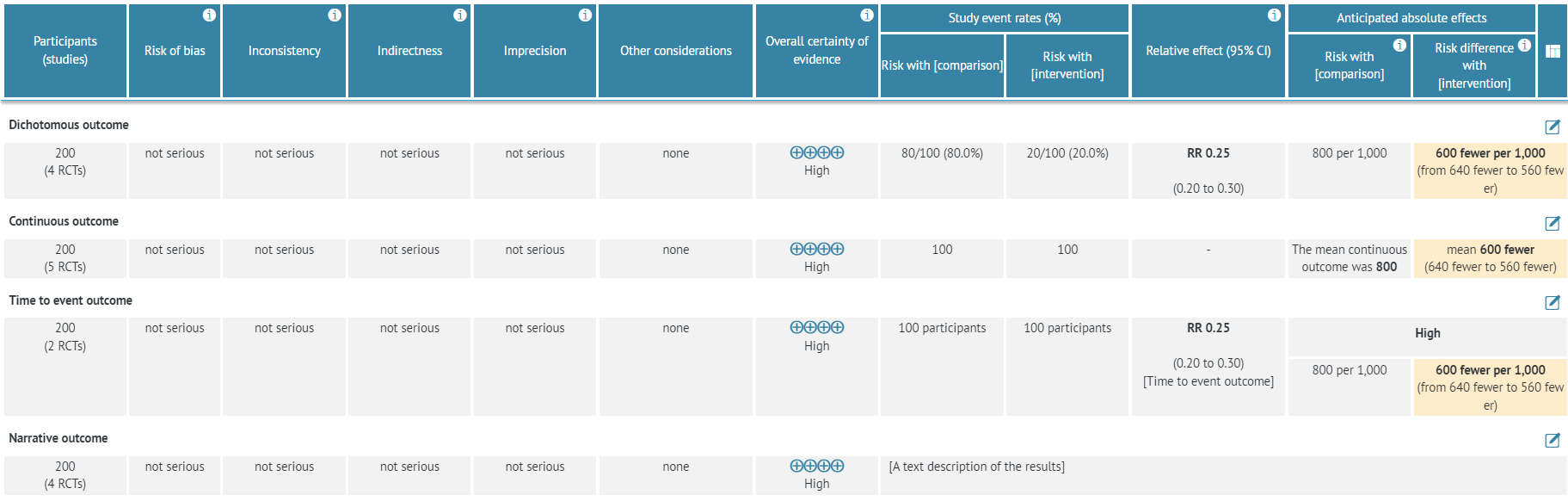Open info icon for Overall certainty of evidence
This screenshot has height=501, width=1568.
tap(867, 15)
